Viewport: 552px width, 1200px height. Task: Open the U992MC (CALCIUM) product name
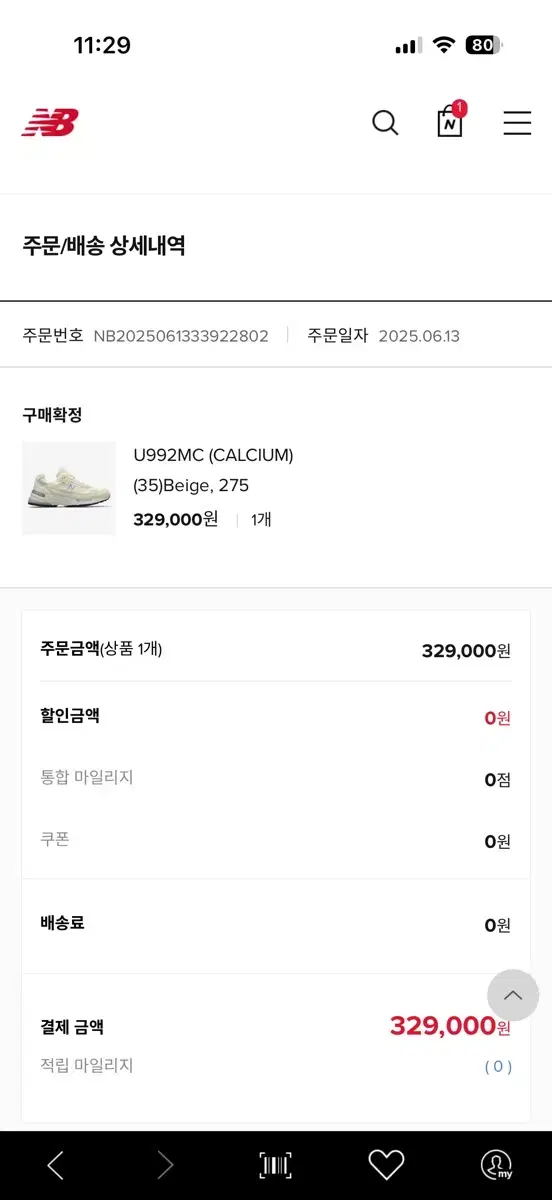(213, 455)
